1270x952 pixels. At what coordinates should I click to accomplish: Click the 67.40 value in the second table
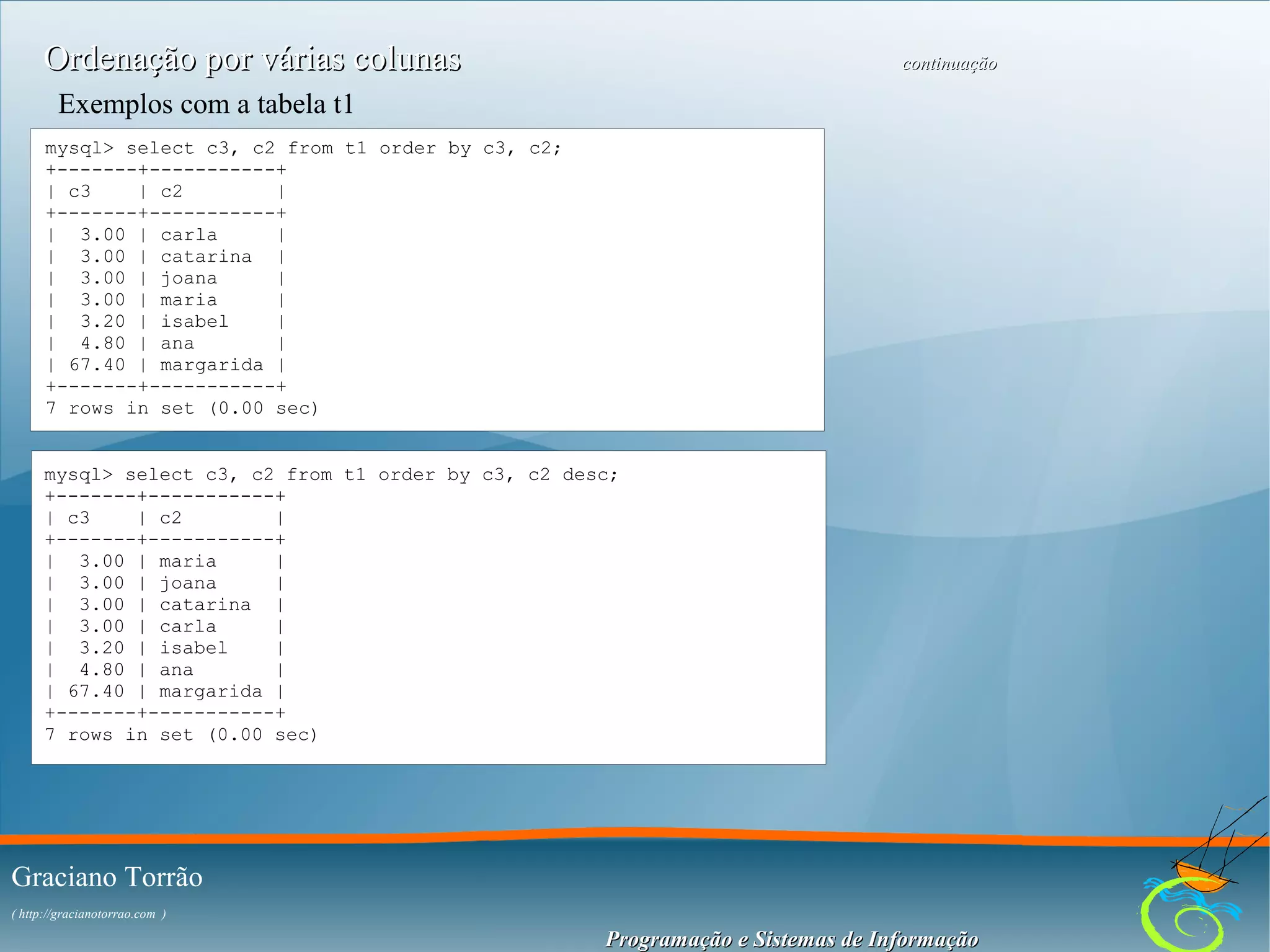pyautogui.click(x=96, y=692)
